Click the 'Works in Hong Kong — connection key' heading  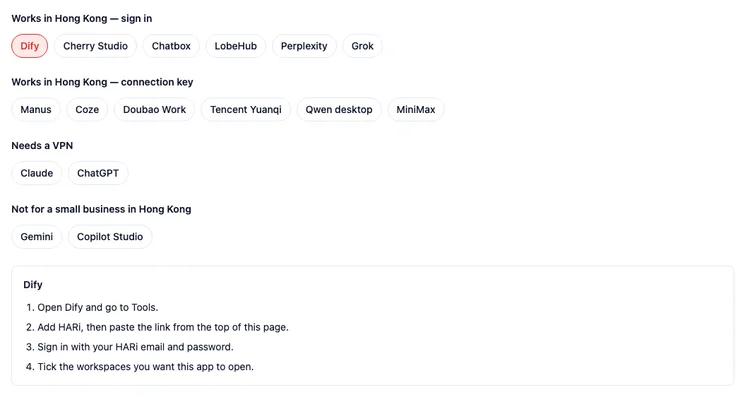click(x=102, y=82)
